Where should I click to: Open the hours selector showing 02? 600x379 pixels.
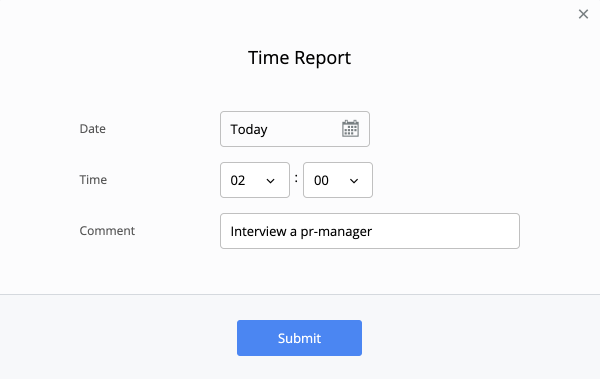pos(255,180)
